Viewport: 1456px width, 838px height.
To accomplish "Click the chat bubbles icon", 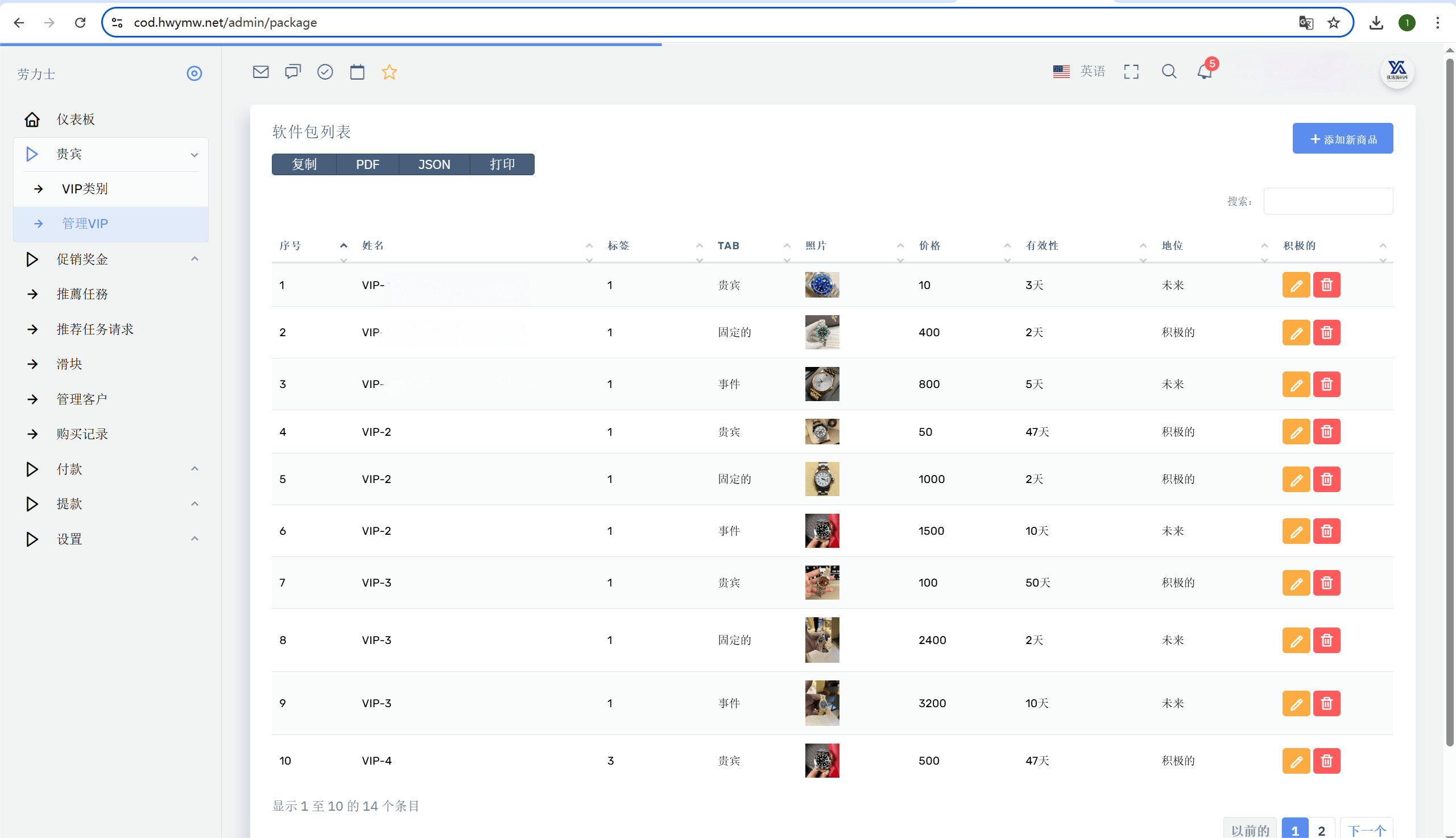I will [293, 72].
